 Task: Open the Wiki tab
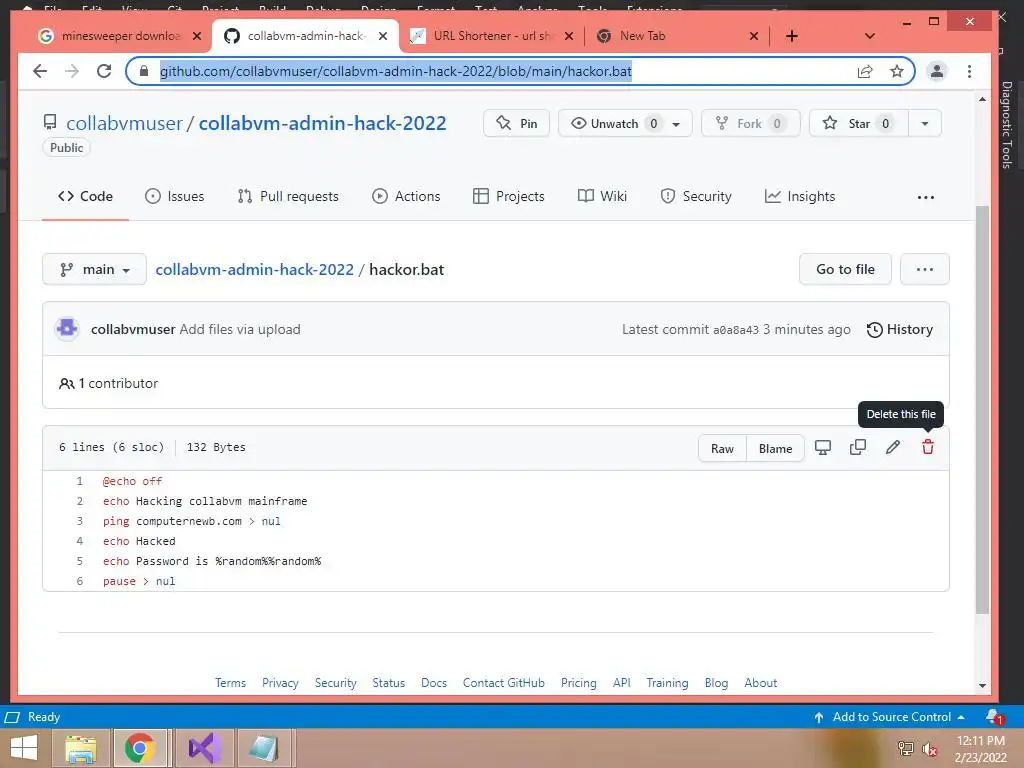click(602, 196)
